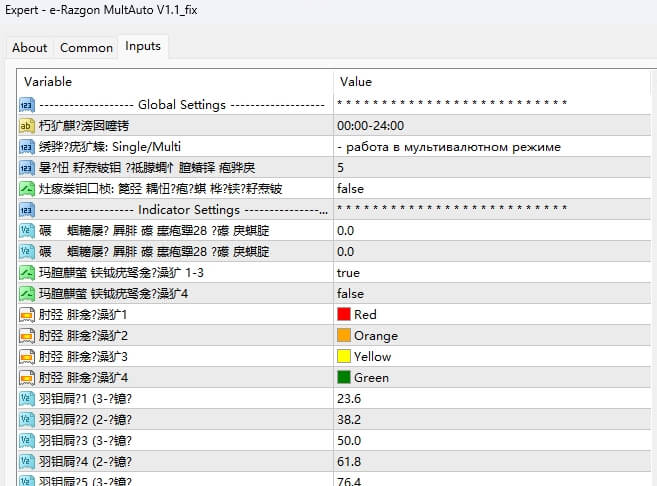This screenshot has width=657, height=486.
Task: Click the color icon in the Red row
Action: pyautogui.click(x=27, y=315)
